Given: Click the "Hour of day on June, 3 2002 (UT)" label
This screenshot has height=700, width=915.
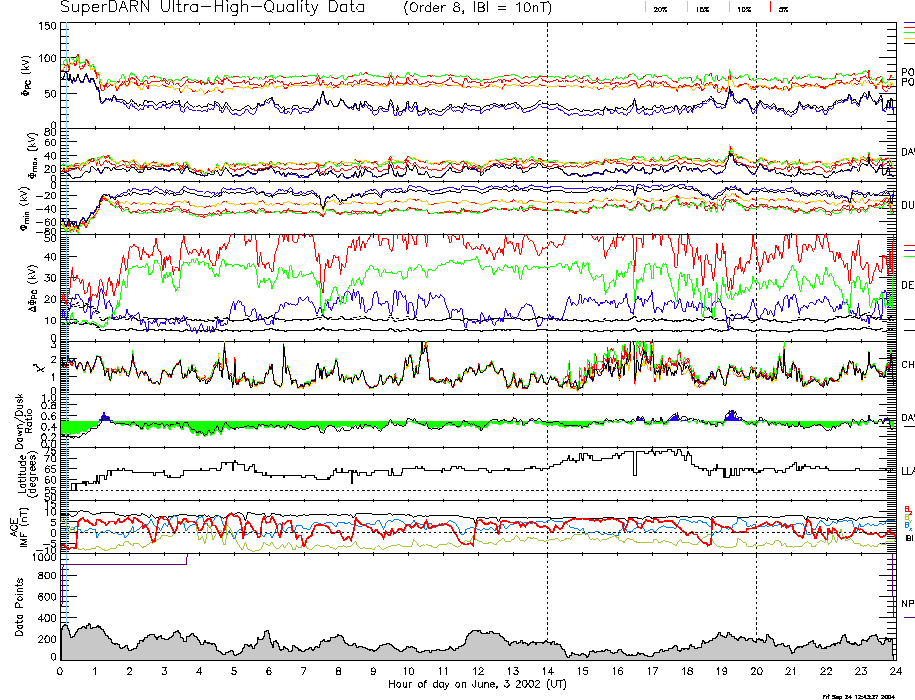Looking at the screenshot, I should tap(477, 685).
